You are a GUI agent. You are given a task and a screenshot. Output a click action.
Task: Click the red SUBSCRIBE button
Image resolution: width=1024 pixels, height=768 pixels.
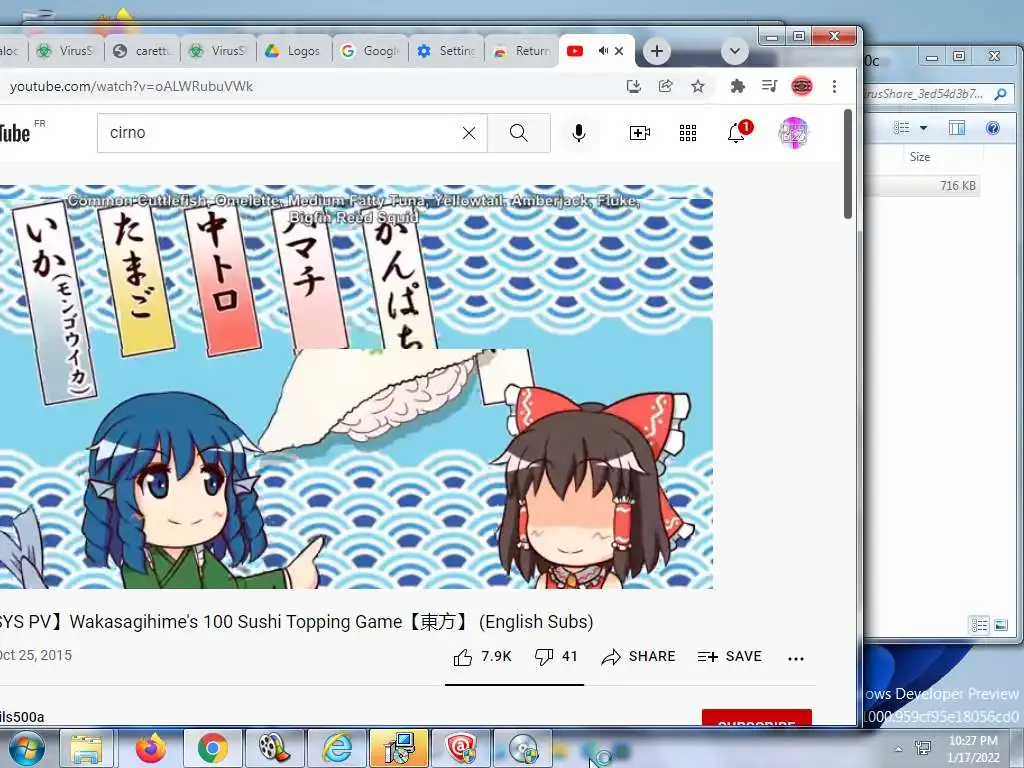756,717
